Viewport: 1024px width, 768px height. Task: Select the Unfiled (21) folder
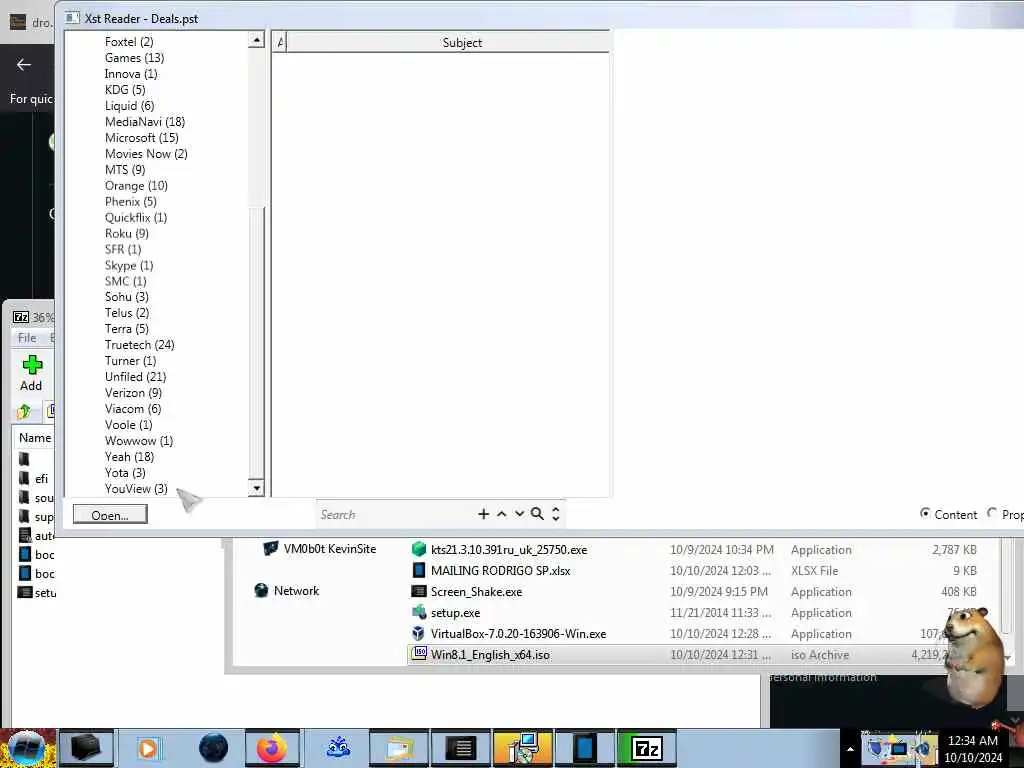tap(135, 377)
